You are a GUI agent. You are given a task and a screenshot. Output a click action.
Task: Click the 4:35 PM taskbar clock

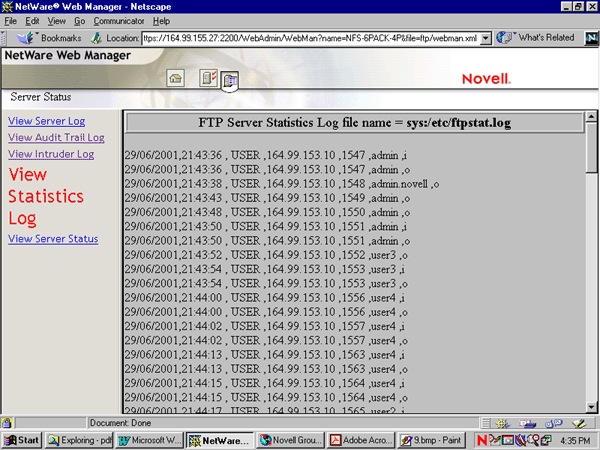pos(575,440)
